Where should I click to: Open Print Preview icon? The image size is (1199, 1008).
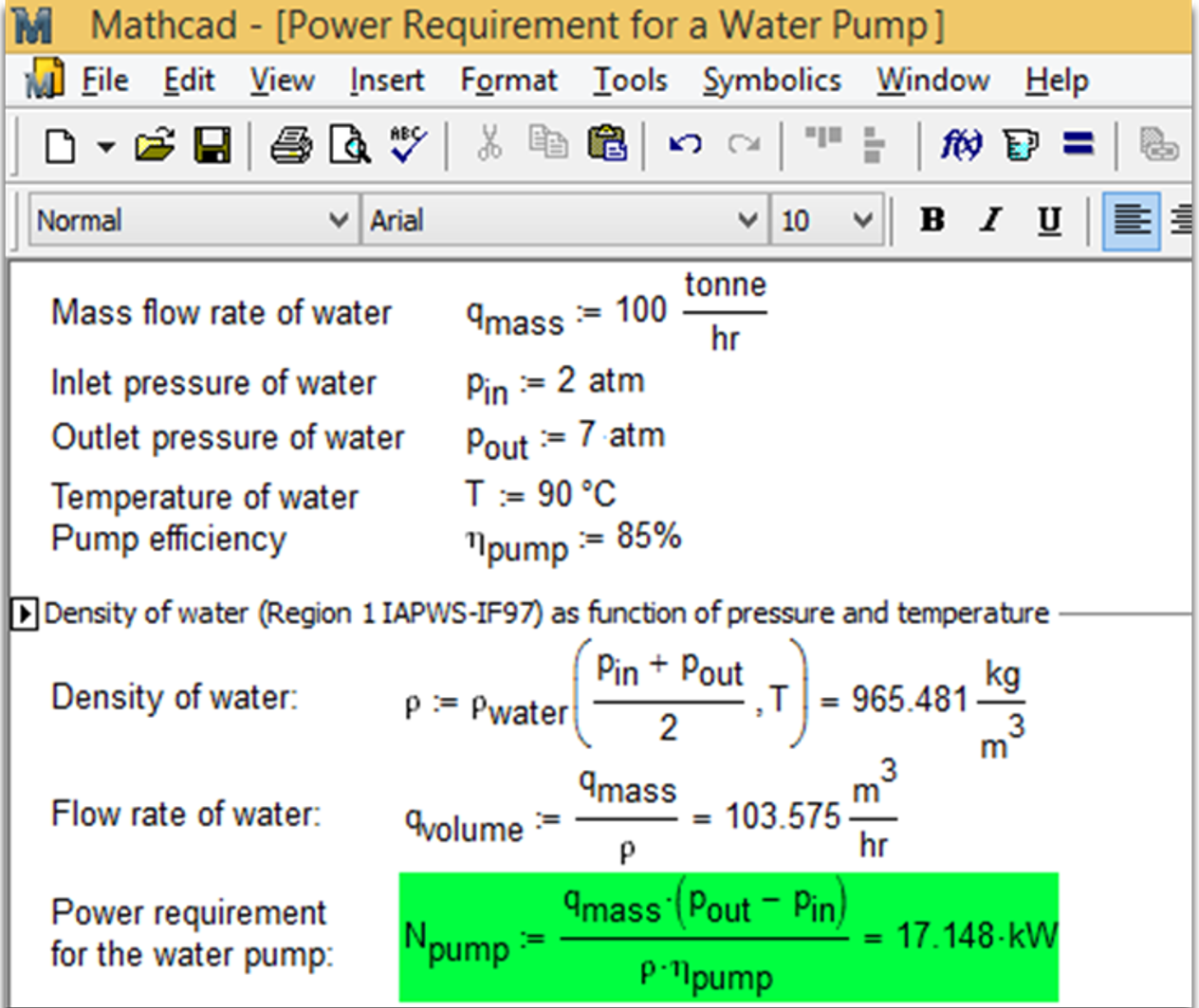tap(350, 146)
